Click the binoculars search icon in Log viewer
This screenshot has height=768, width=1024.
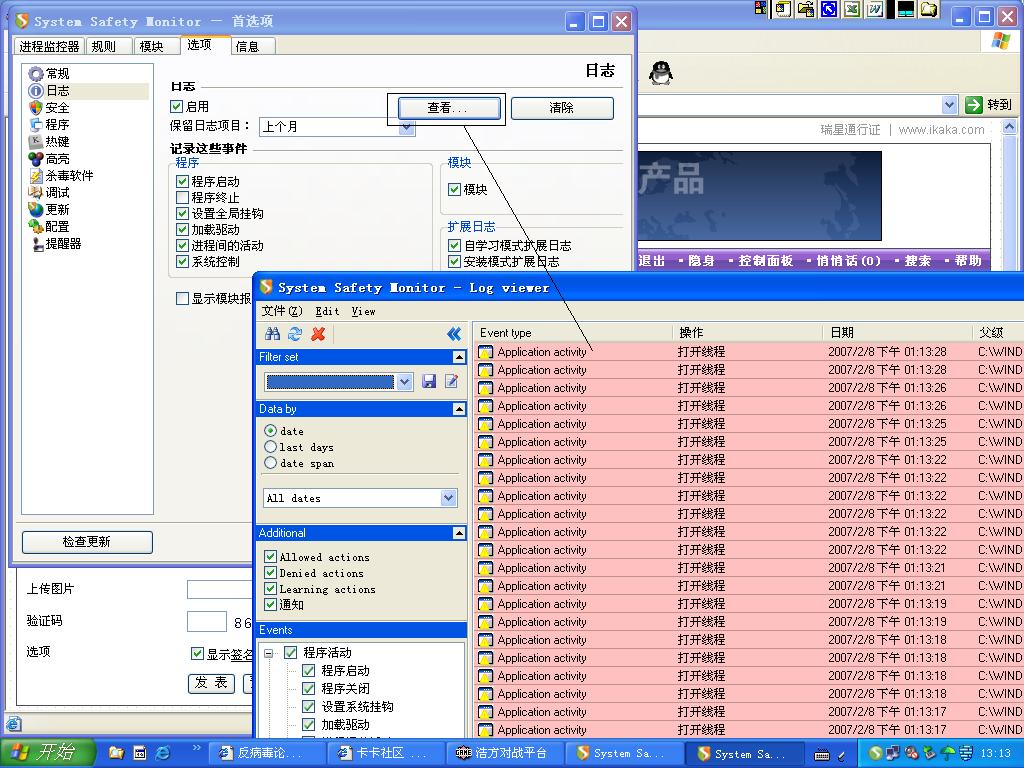tap(273, 334)
